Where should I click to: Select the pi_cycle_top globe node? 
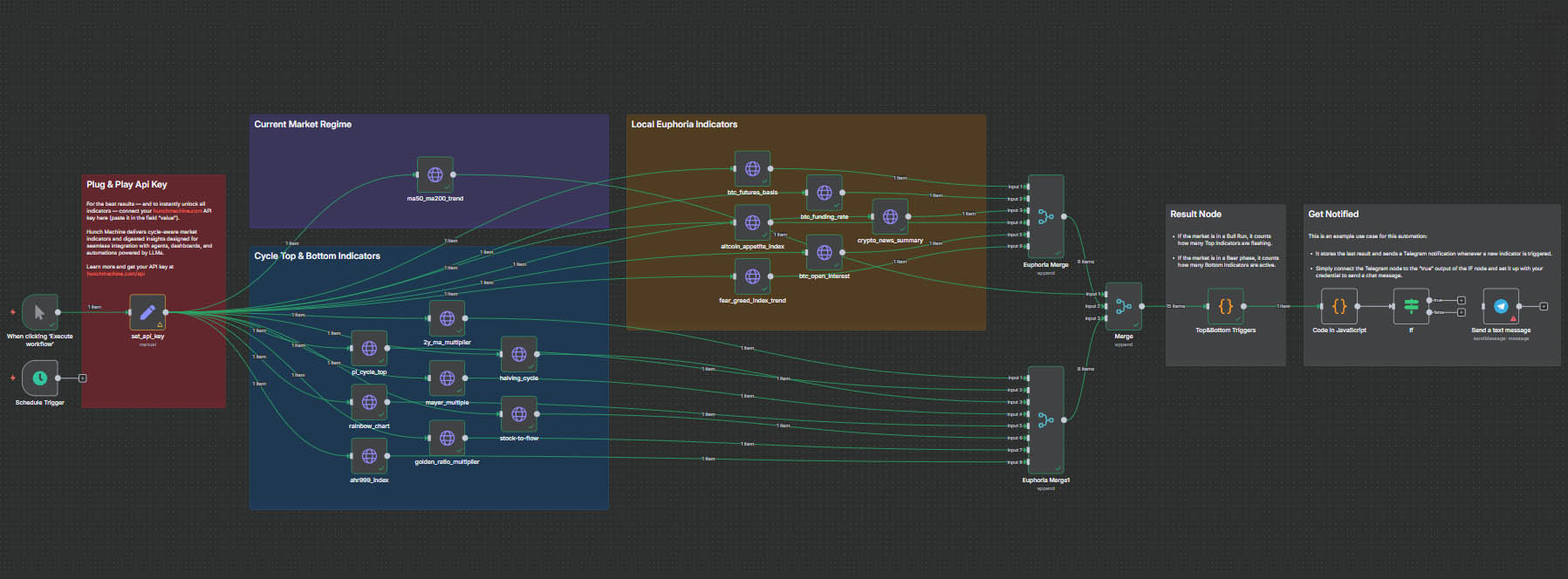369,349
